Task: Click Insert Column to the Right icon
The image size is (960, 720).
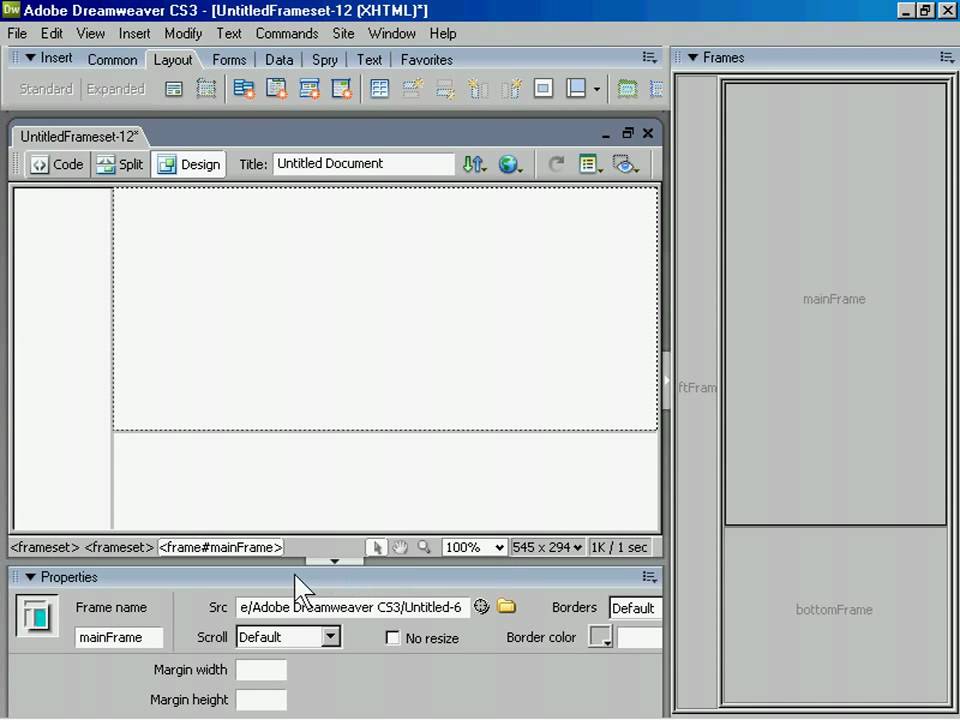Action: click(x=511, y=89)
